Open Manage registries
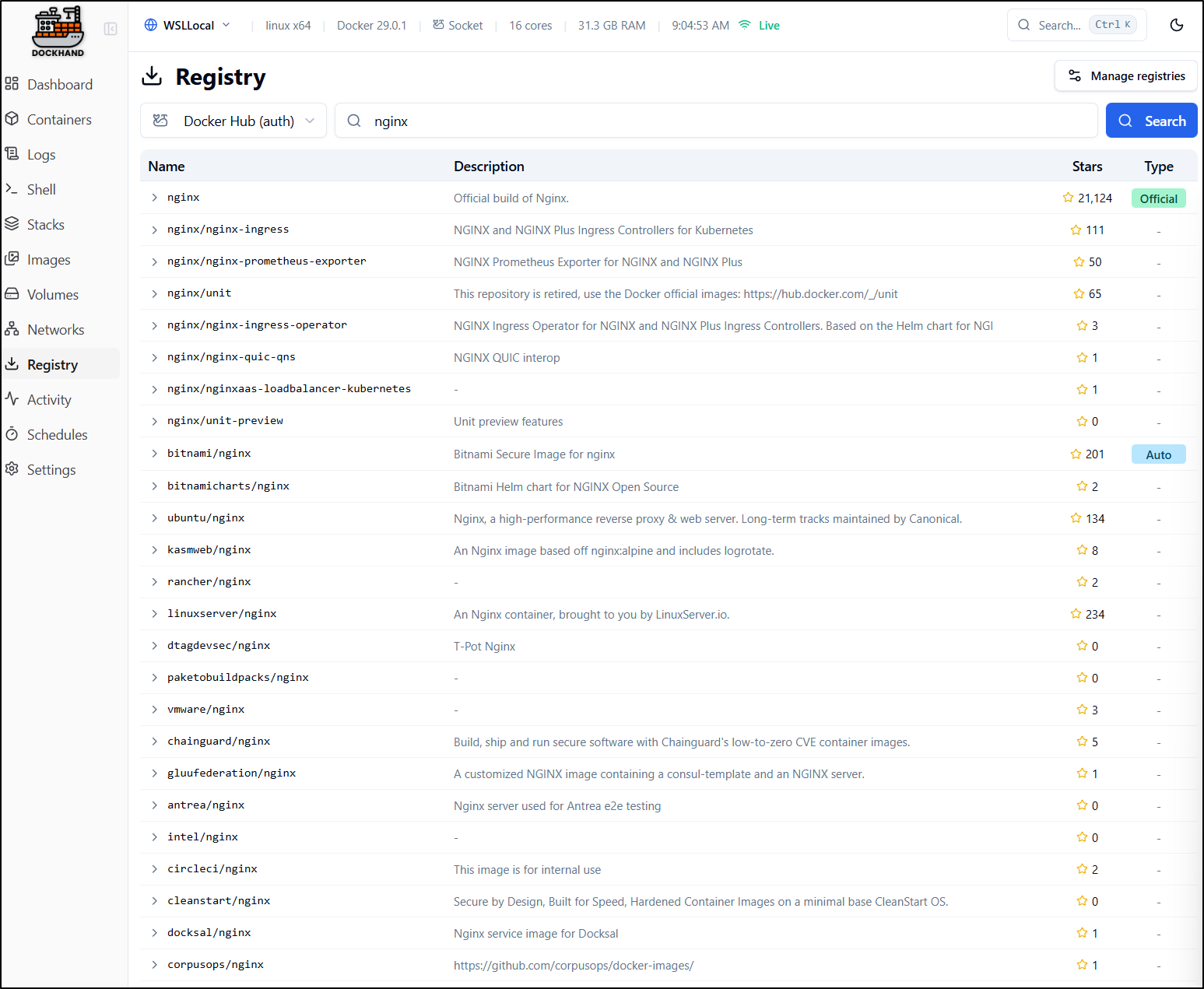The height and width of the screenshot is (989, 1204). click(x=1125, y=75)
